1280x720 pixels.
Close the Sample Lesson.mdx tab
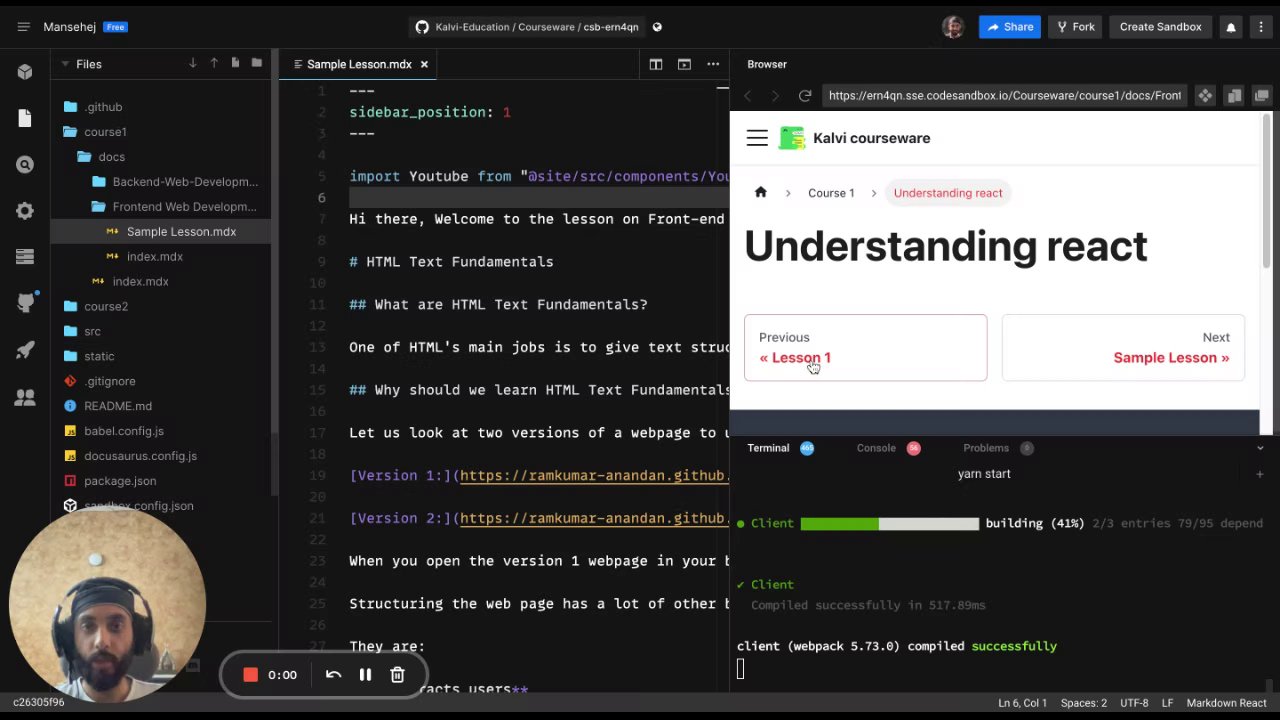point(424,64)
